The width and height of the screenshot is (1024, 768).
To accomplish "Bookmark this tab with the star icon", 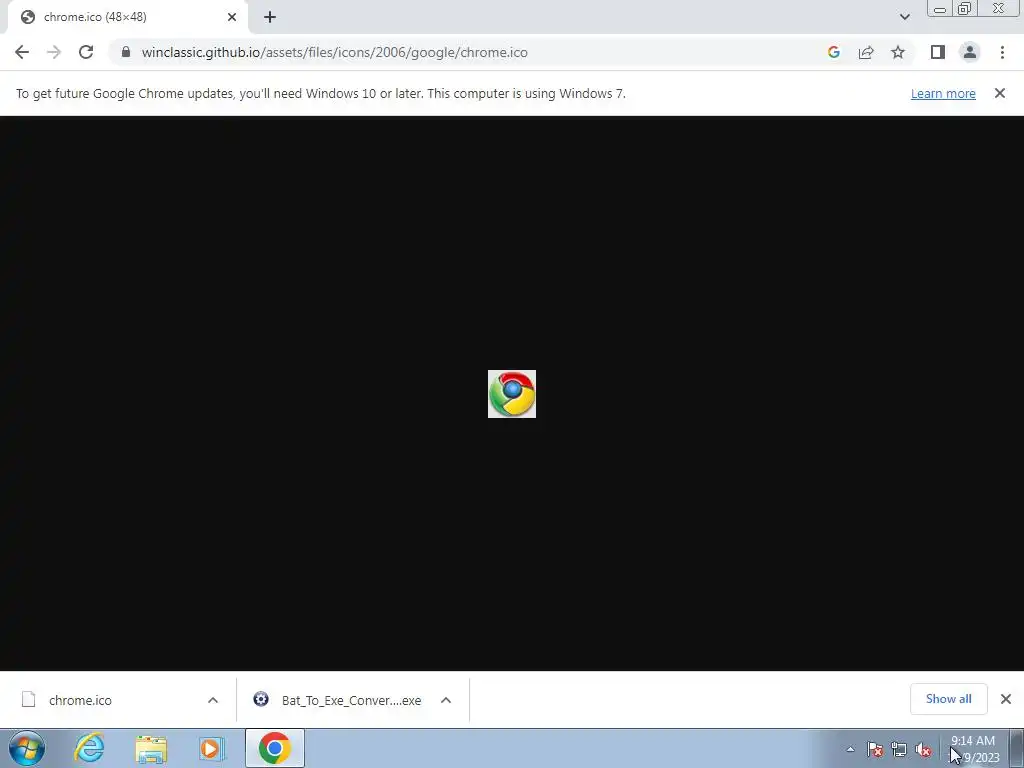I will click(898, 52).
